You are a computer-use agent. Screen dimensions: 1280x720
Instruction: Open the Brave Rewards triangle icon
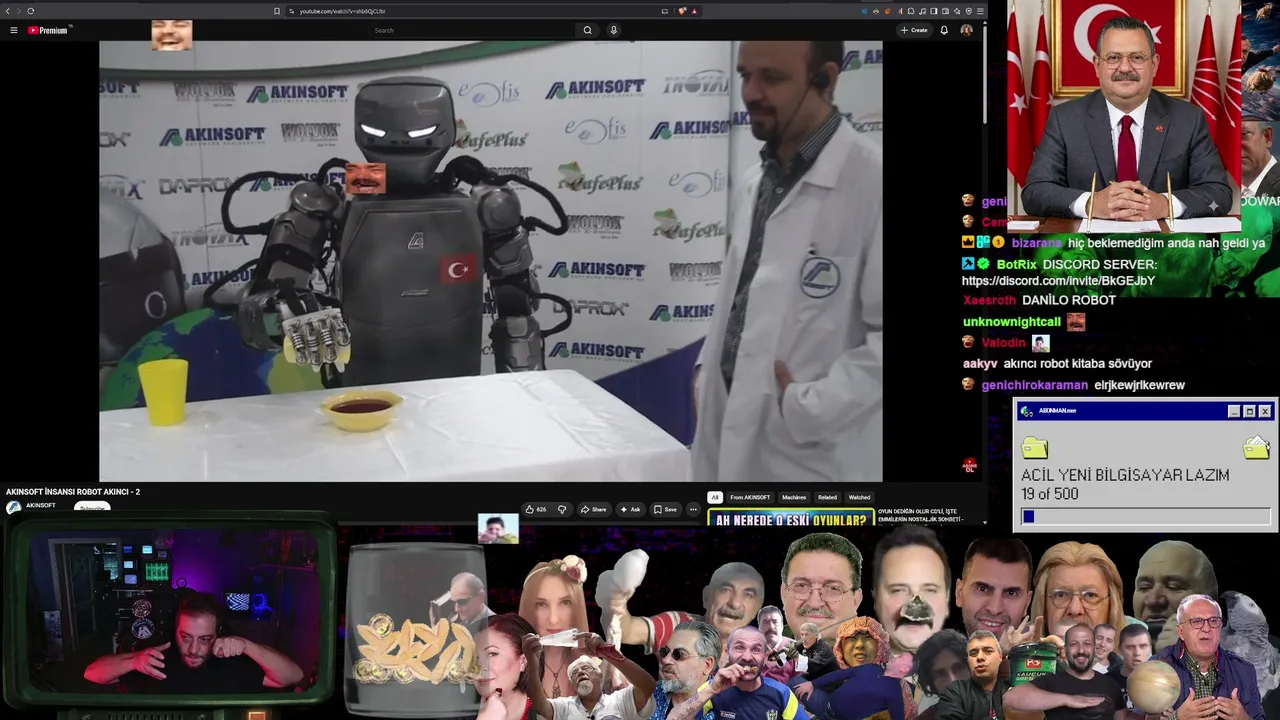coord(694,11)
